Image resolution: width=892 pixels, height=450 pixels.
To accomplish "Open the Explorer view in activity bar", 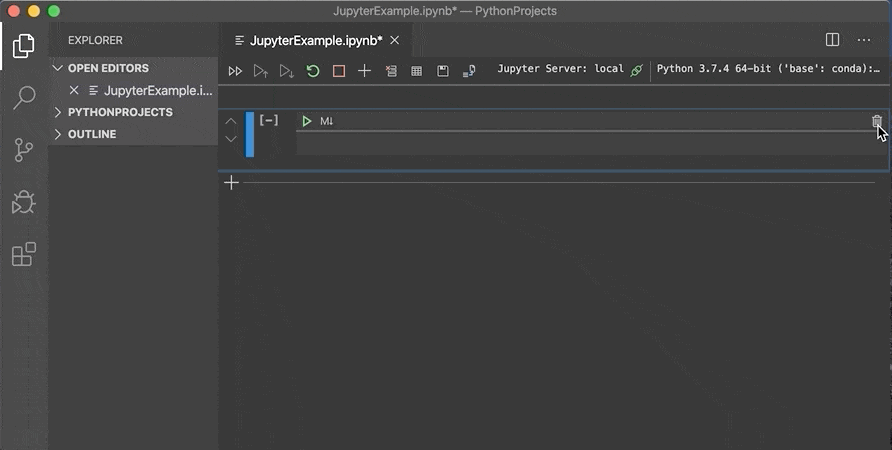I will (23, 46).
